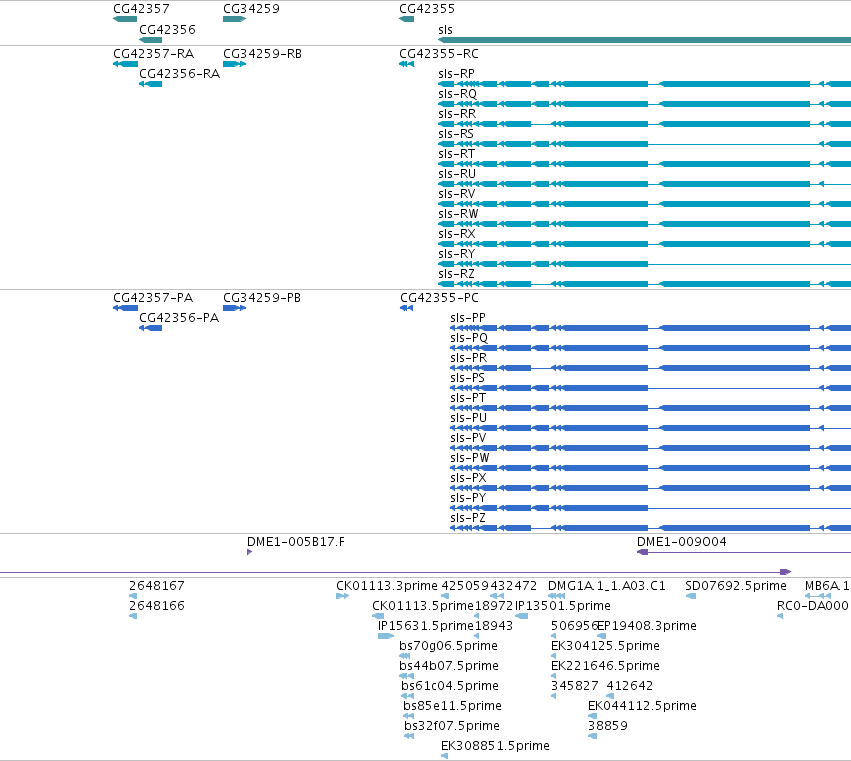Image resolution: width=851 pixels, height=761 pixels.
Task: Open the CG34259 gene feature
Action: click(x=234, y=19)
